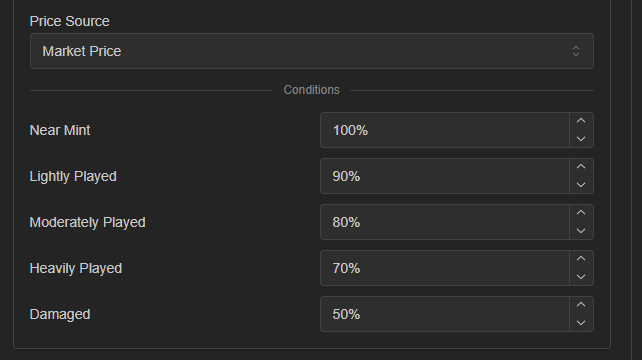Decrease the Moderately Played percentage
Image resolution: width=642 pixels, height=360 pixels.
[x=581, y=231]
